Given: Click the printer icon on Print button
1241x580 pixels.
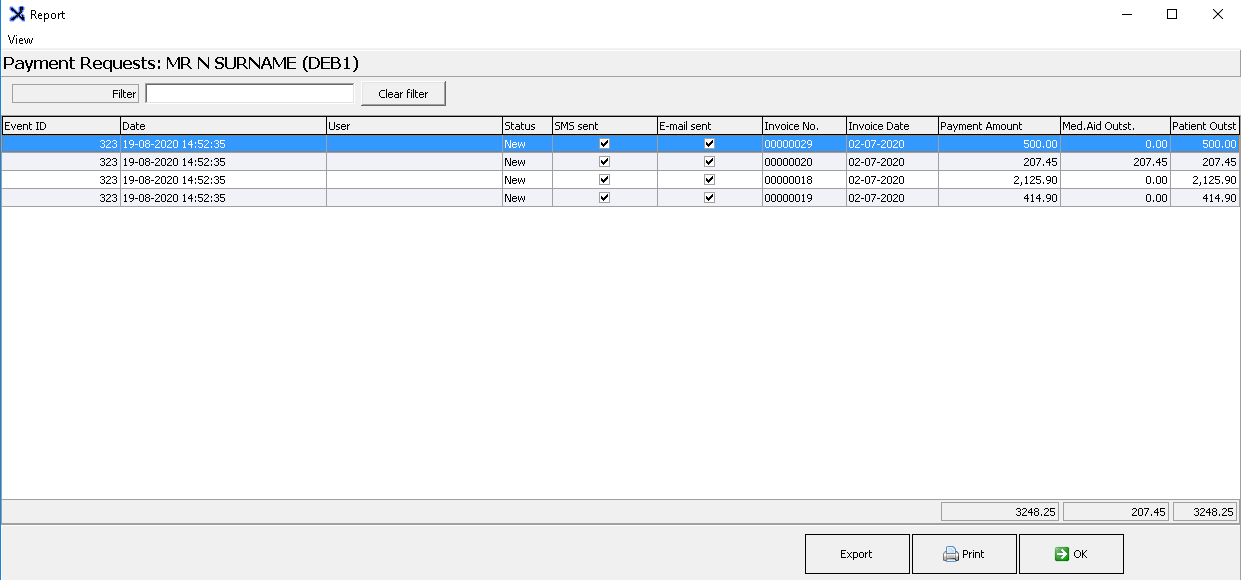Looking at the screenshot, I should point(950,554).
